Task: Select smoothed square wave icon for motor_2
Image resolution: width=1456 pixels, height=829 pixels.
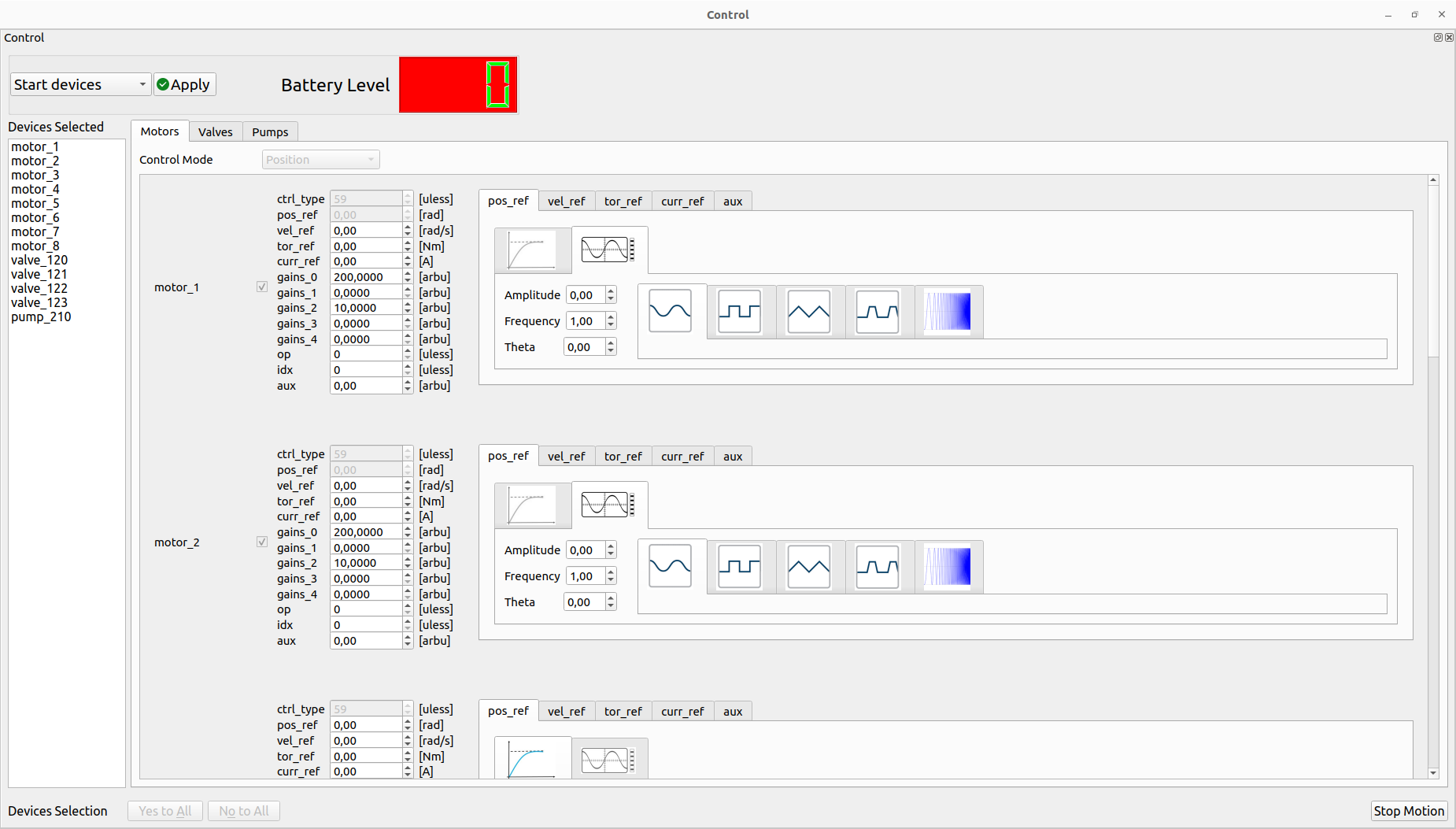Action: pyautogui.click(x=878, y=566)
